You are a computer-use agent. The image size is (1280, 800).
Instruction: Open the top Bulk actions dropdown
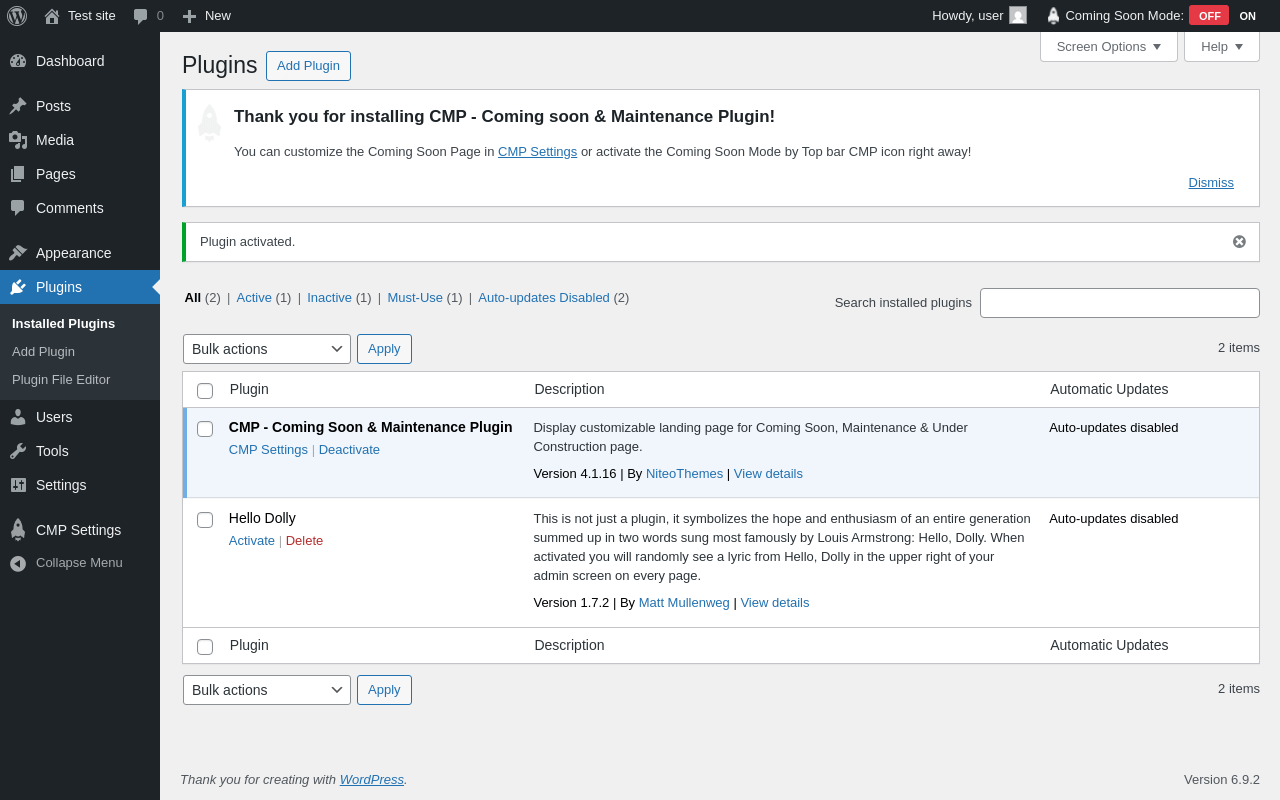pos(267,349)
